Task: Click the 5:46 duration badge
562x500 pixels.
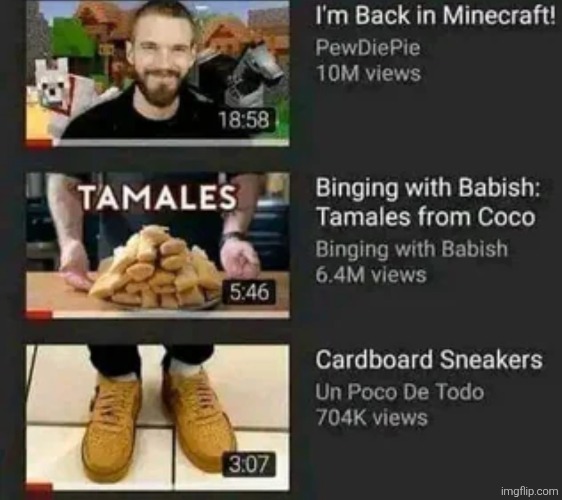Action: 249,291
